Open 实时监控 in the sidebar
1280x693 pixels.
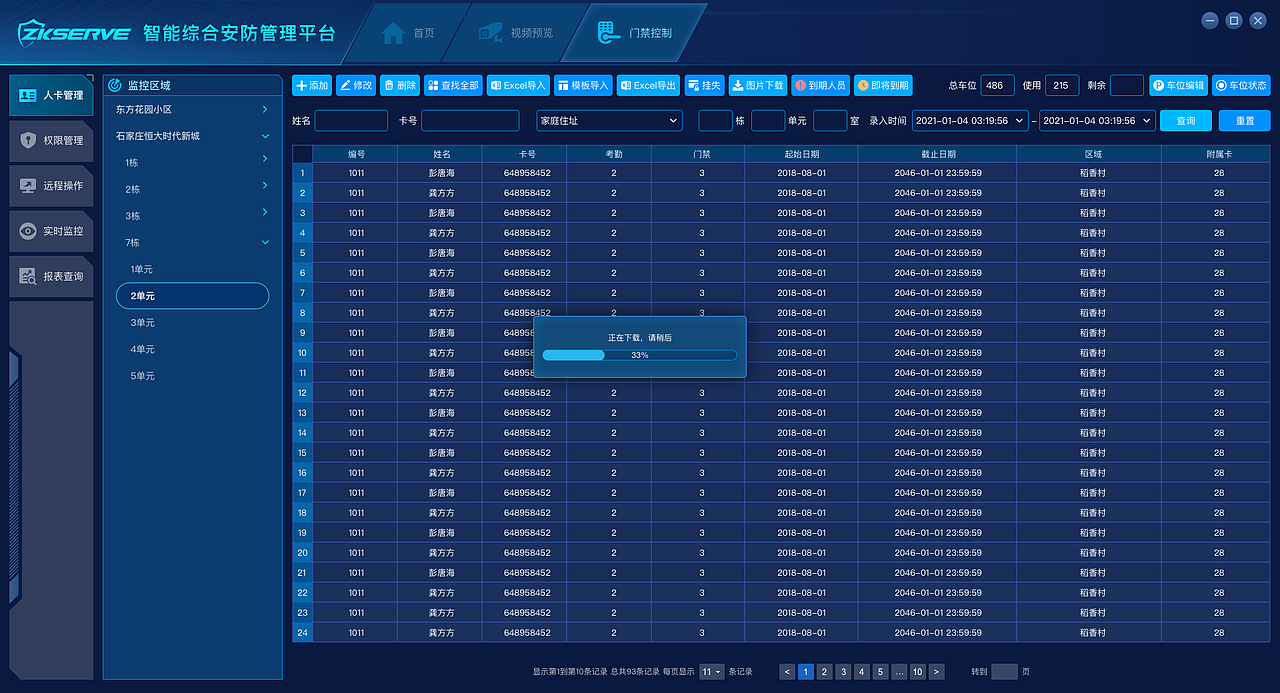52,231
